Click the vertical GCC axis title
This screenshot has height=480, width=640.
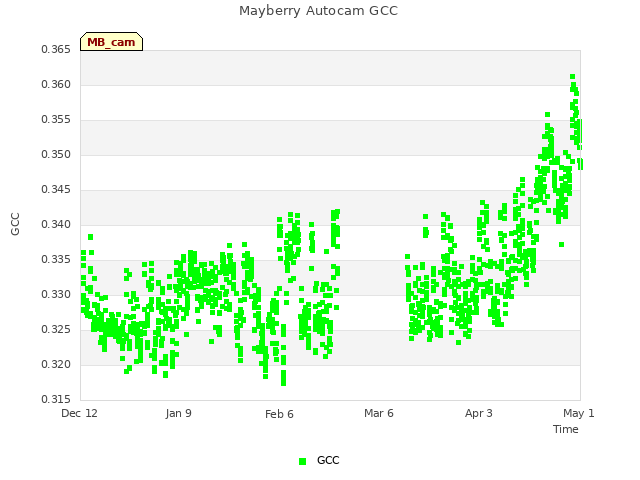tap(15, 224)
